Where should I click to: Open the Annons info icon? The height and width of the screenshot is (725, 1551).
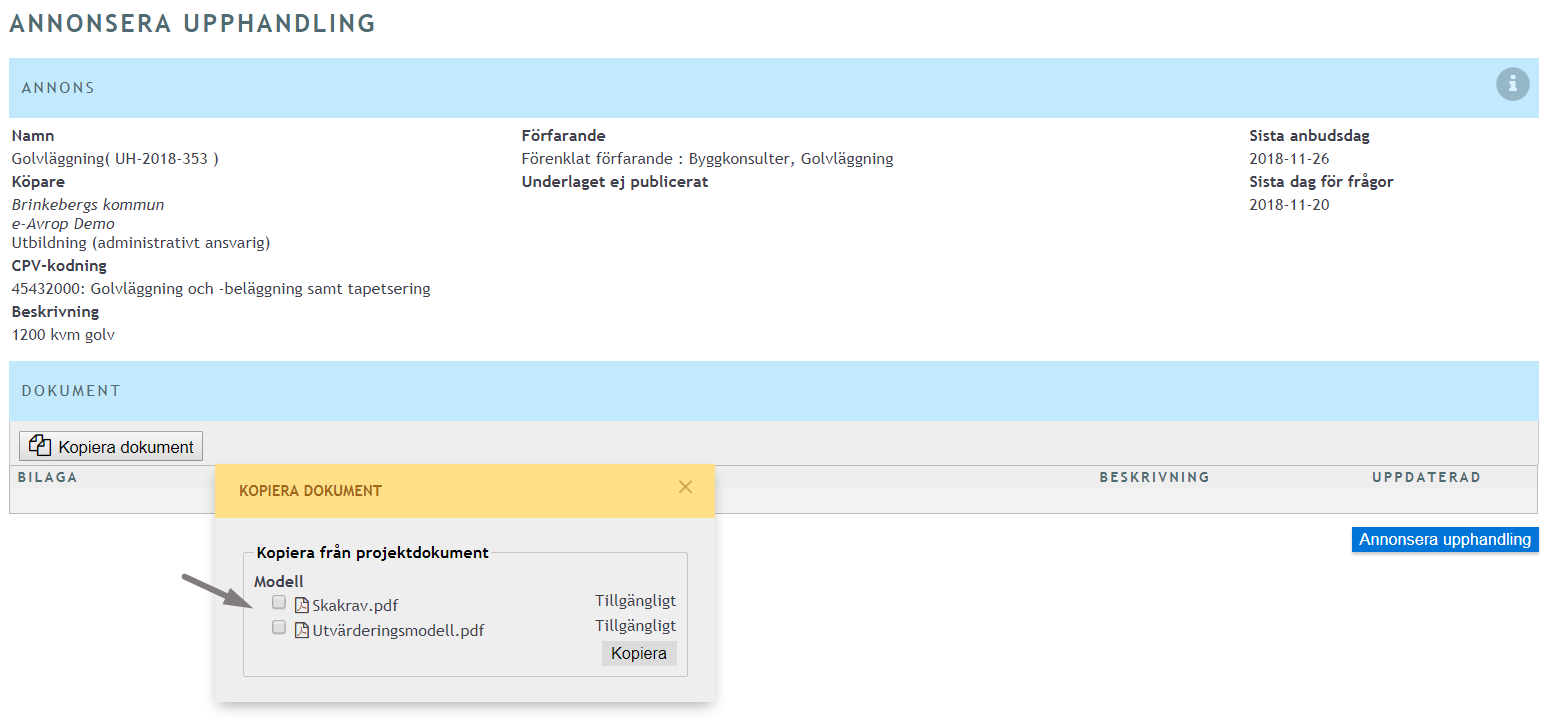pos(1512,84)
